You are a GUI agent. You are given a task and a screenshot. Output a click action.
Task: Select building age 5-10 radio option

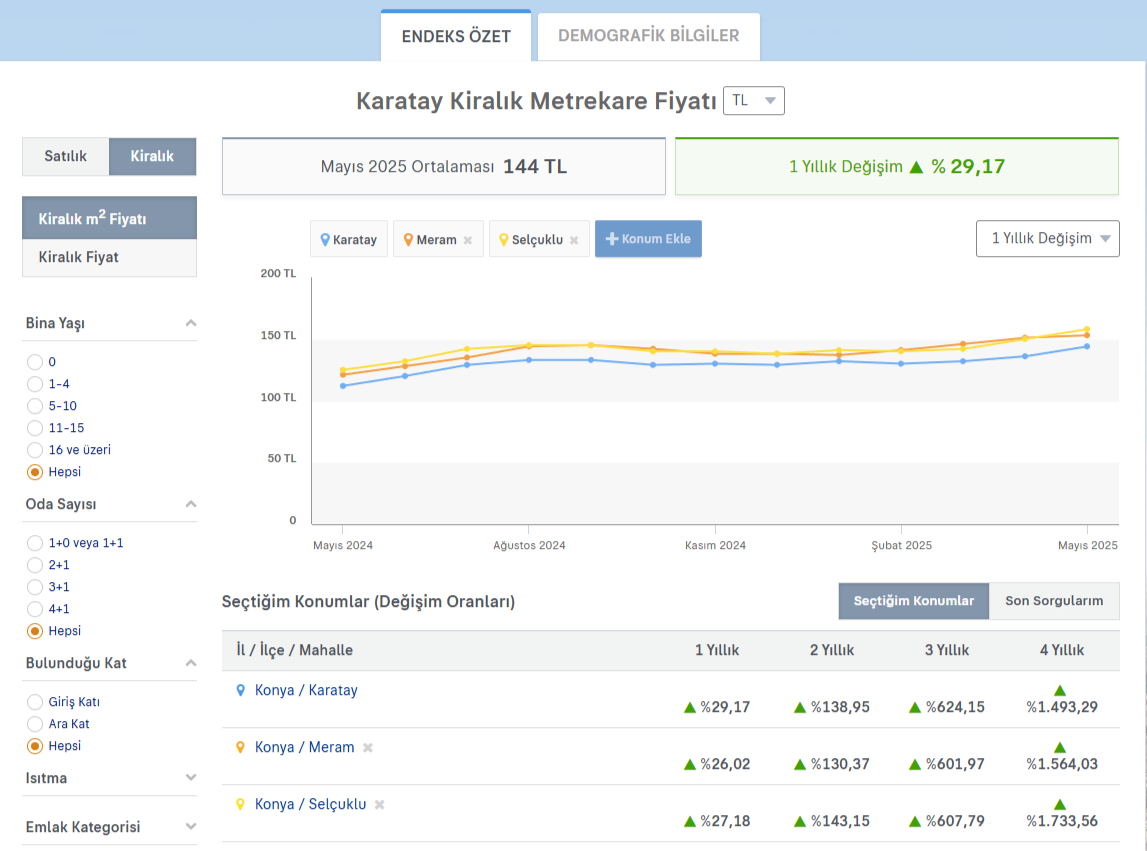point(35,406)
